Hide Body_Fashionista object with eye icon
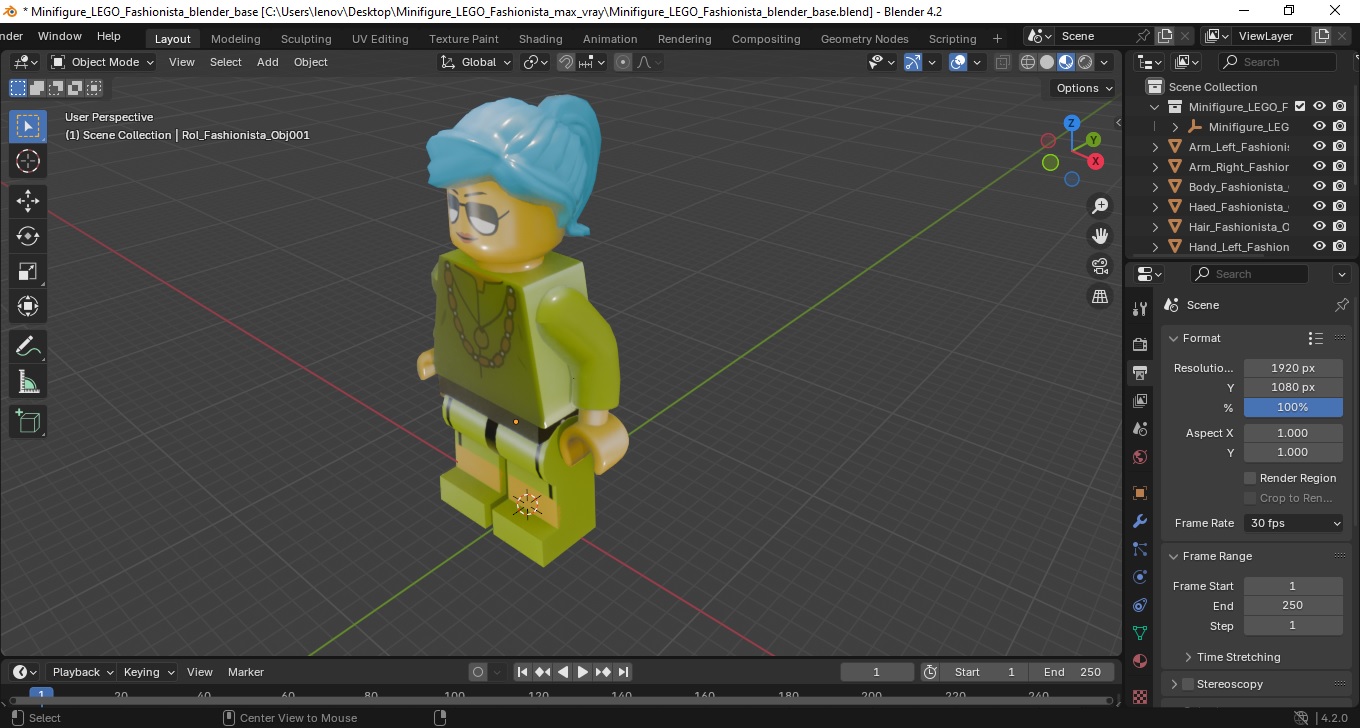1360x728 pixels. pyautogui.click(x=1319, y=187)
